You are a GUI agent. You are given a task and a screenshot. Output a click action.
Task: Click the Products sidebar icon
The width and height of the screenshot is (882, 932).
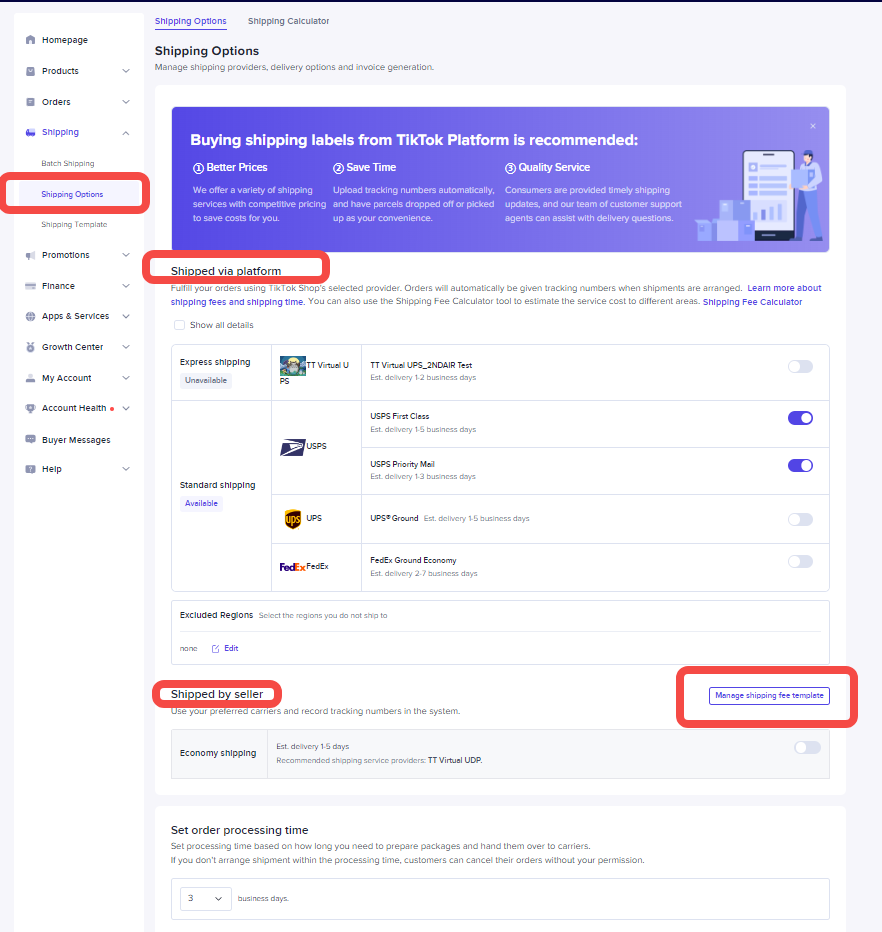30,71
